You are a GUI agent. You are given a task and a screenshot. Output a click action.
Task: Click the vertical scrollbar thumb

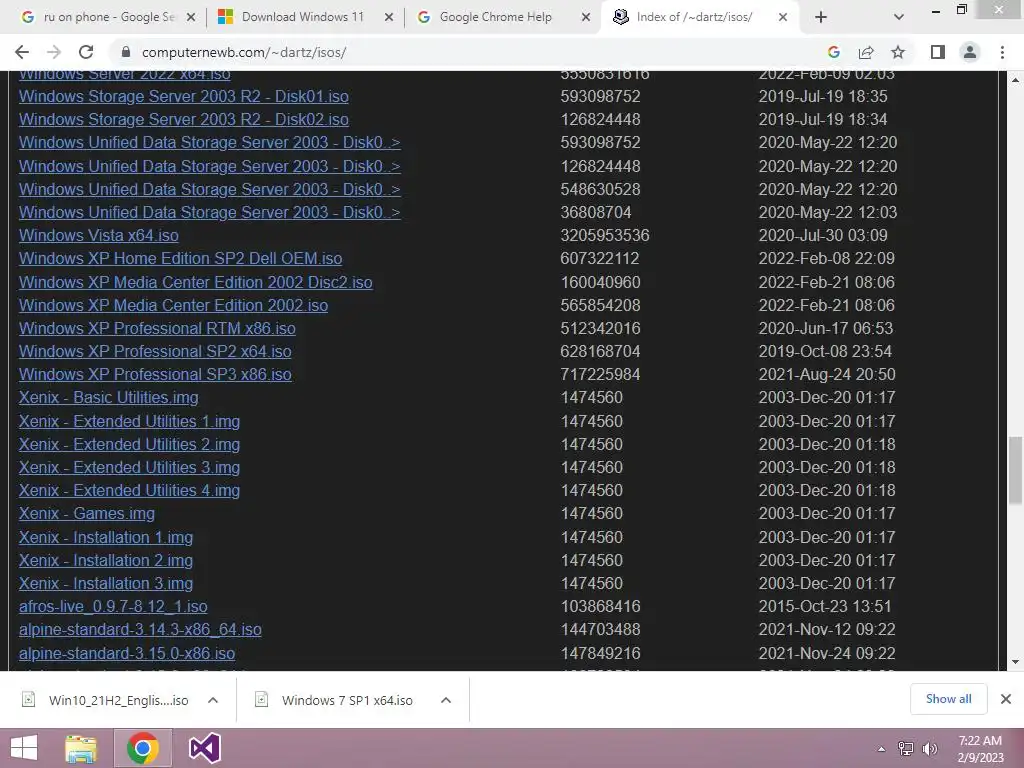click(1015, 471)
